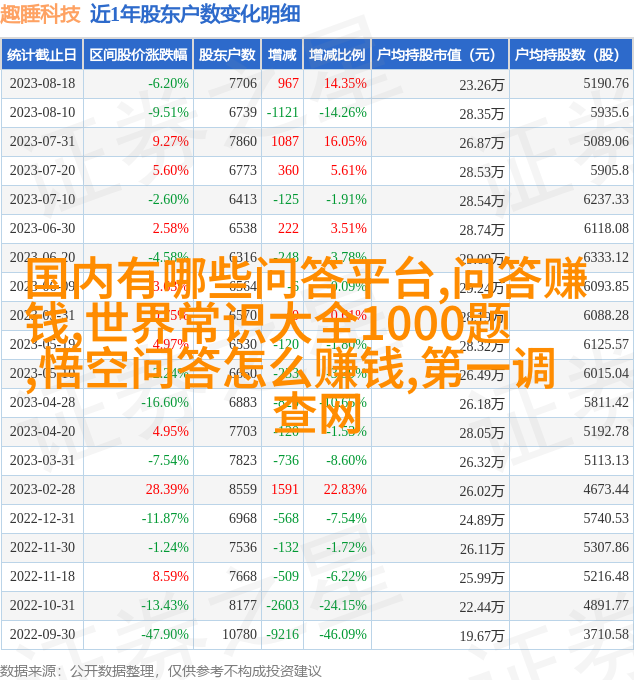Click average shares value 6237.33

pos(606,199)
